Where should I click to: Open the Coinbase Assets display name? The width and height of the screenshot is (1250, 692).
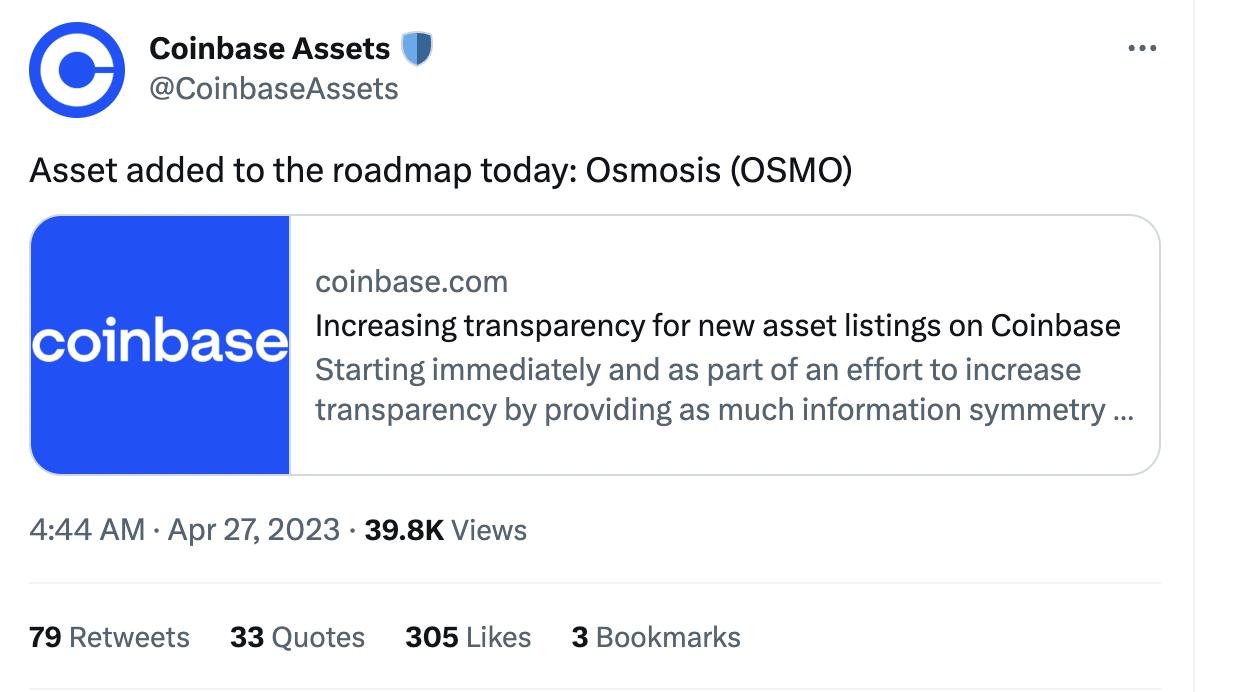pos(269,47)
